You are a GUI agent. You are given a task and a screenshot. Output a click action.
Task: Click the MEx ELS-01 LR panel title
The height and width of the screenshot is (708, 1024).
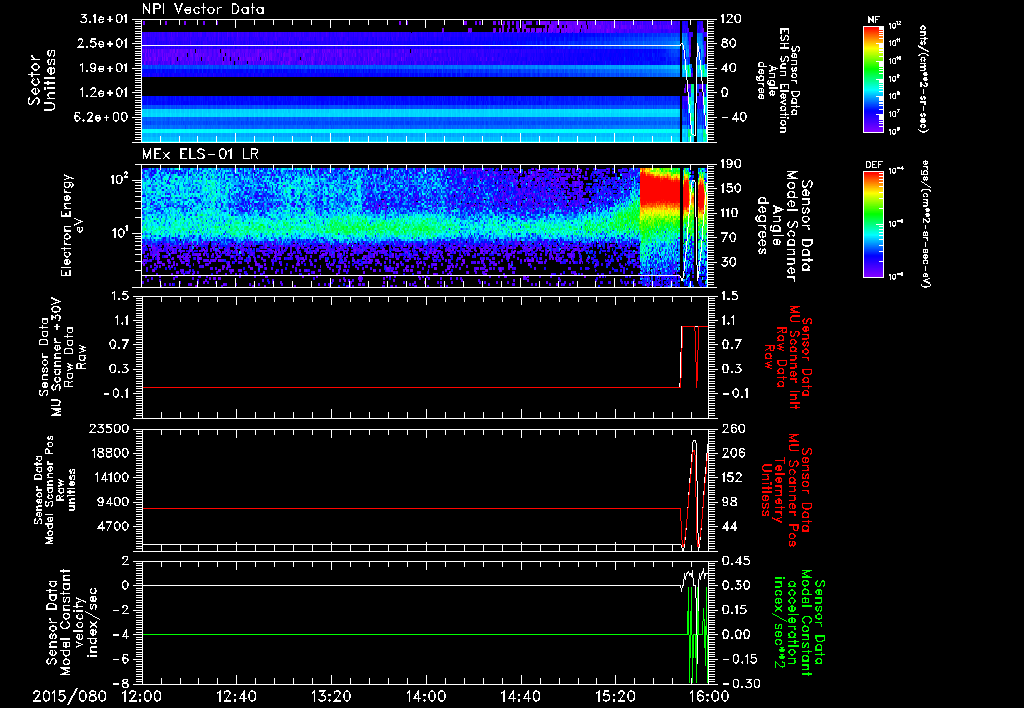click(x=201, y=152)
